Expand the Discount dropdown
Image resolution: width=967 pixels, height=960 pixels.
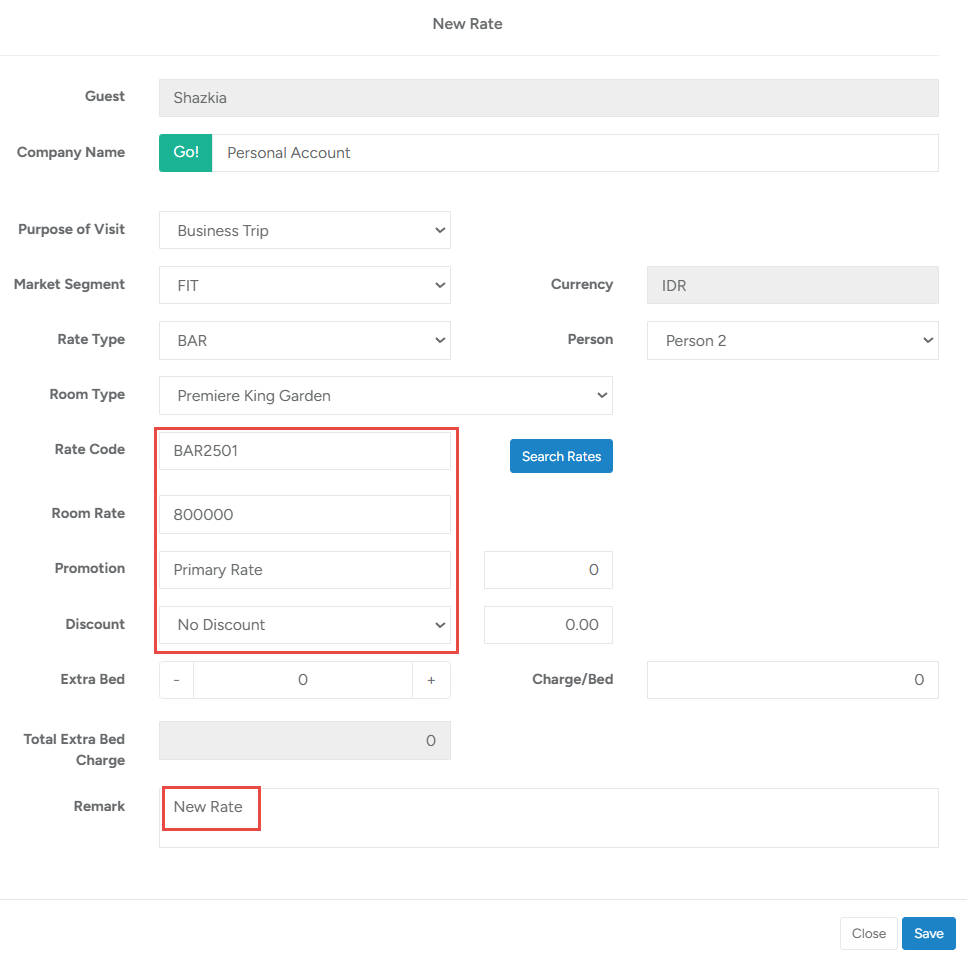click(305, 625)
